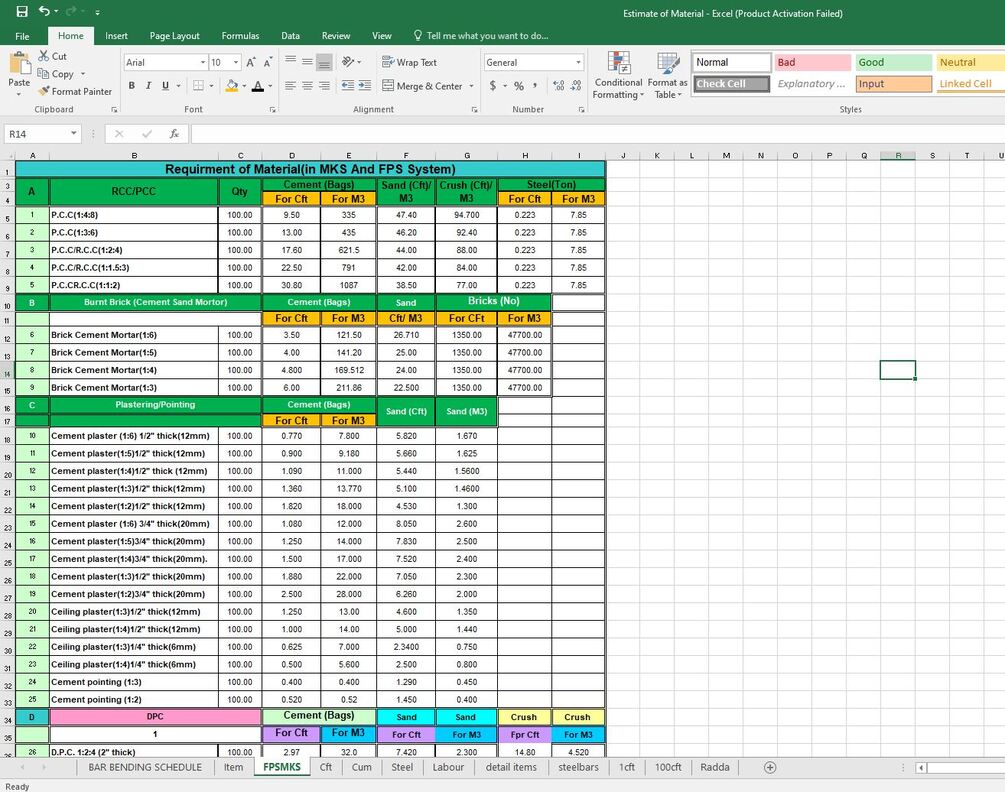Increase font size with the larger A icon
The image size is (1005, 792).
tap(251, 62)
